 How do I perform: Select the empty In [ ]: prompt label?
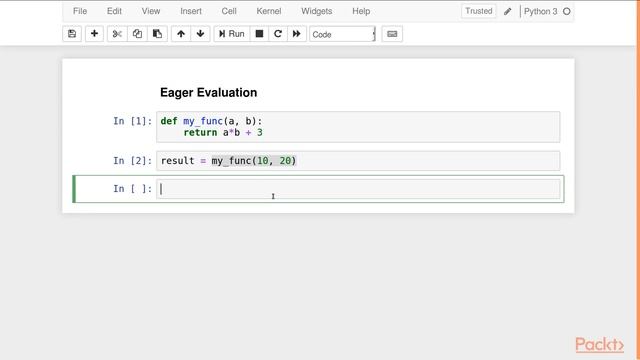(133, 189)
